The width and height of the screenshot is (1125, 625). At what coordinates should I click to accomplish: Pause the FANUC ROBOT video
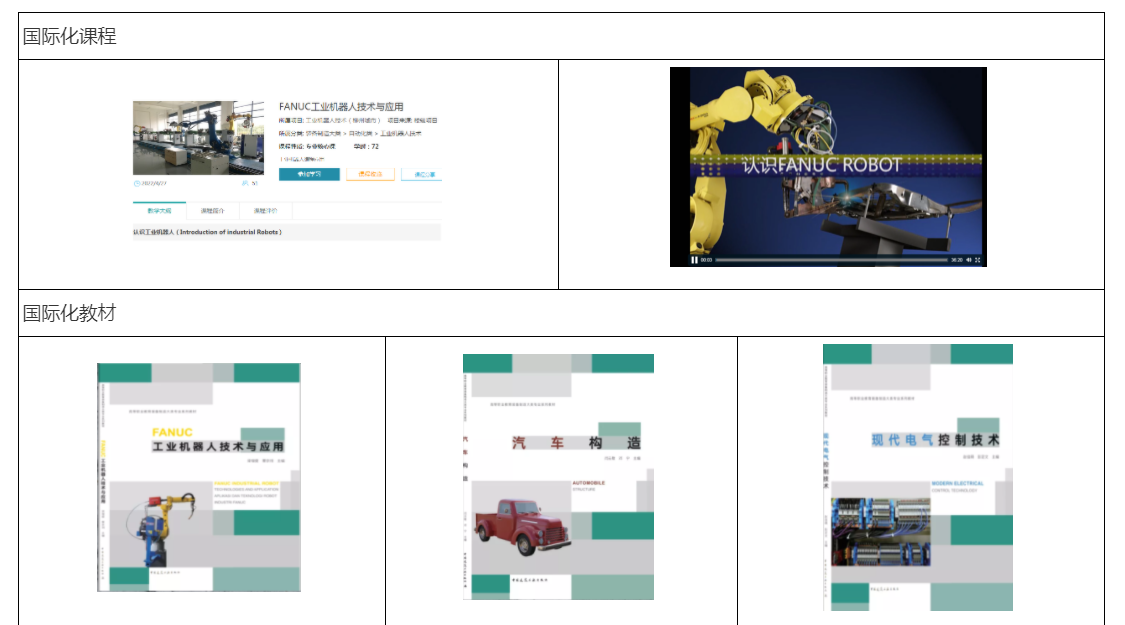pyautogui.click(x=694, y=260)
